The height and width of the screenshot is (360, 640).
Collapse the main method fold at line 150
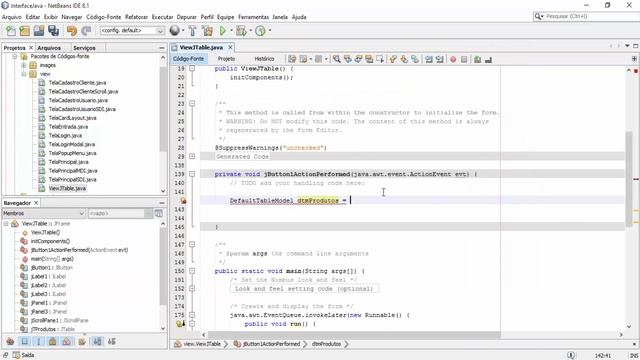click(192, 271)
